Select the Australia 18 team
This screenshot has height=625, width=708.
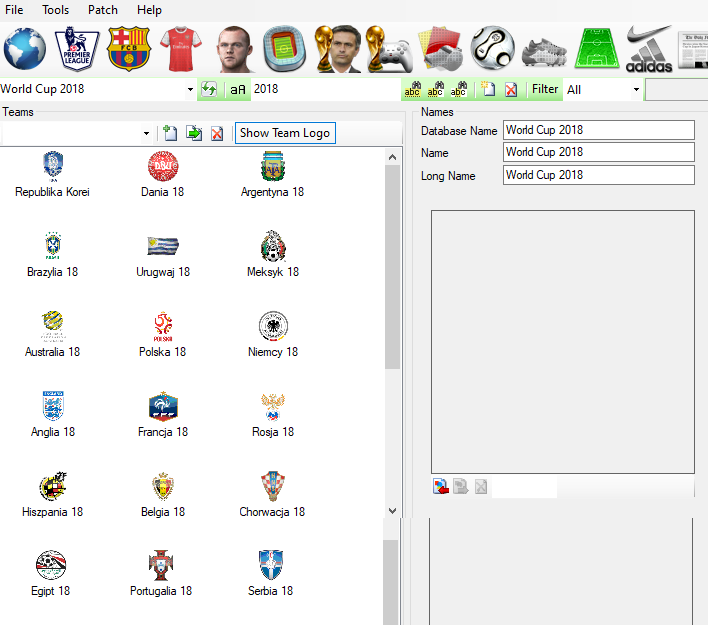[52, 334]
